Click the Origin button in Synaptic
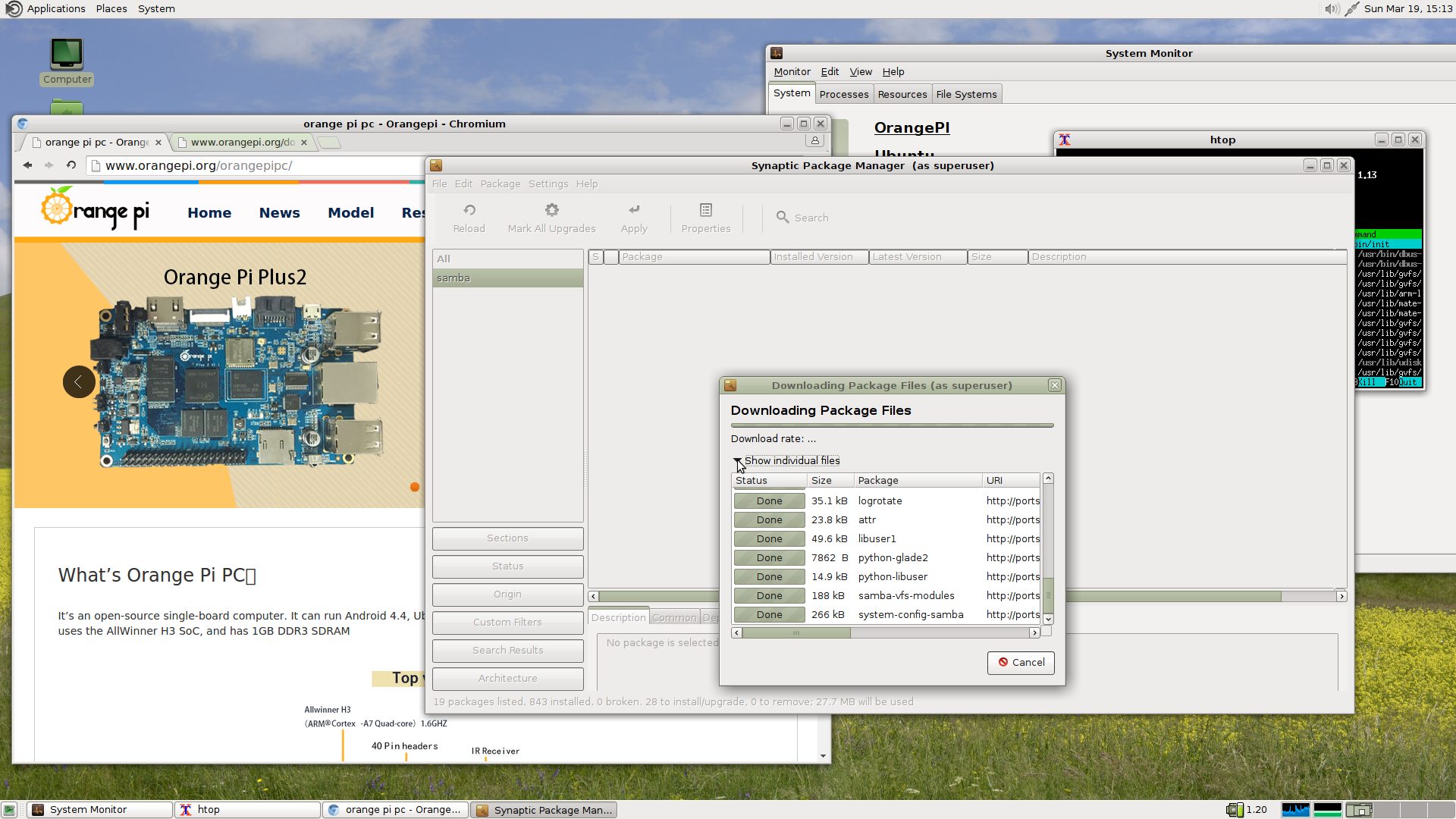Viewport: 1456px width, 819px height. tap(507, 595)
